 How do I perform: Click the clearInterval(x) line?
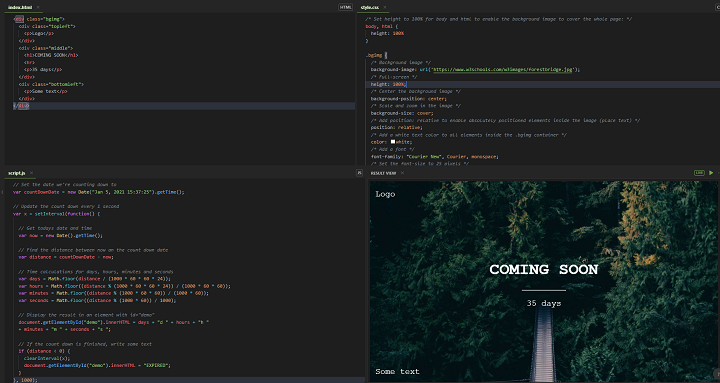(47, 358)
